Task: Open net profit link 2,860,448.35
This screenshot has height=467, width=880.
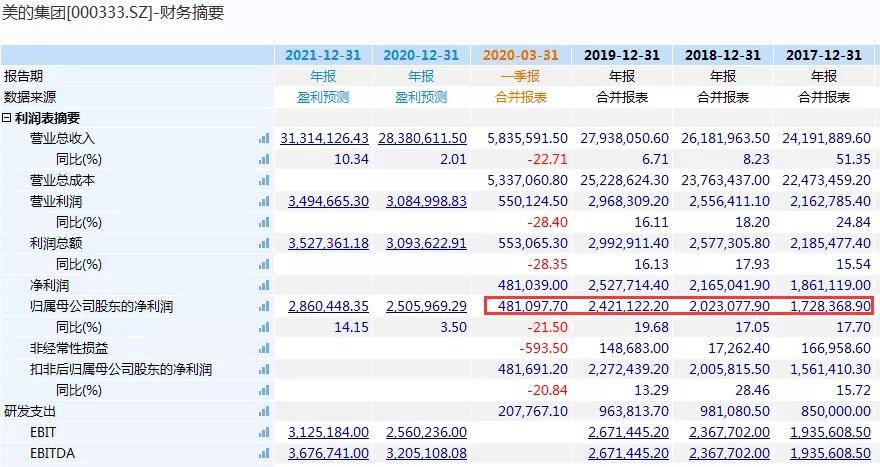Action: tap(328, 306)
